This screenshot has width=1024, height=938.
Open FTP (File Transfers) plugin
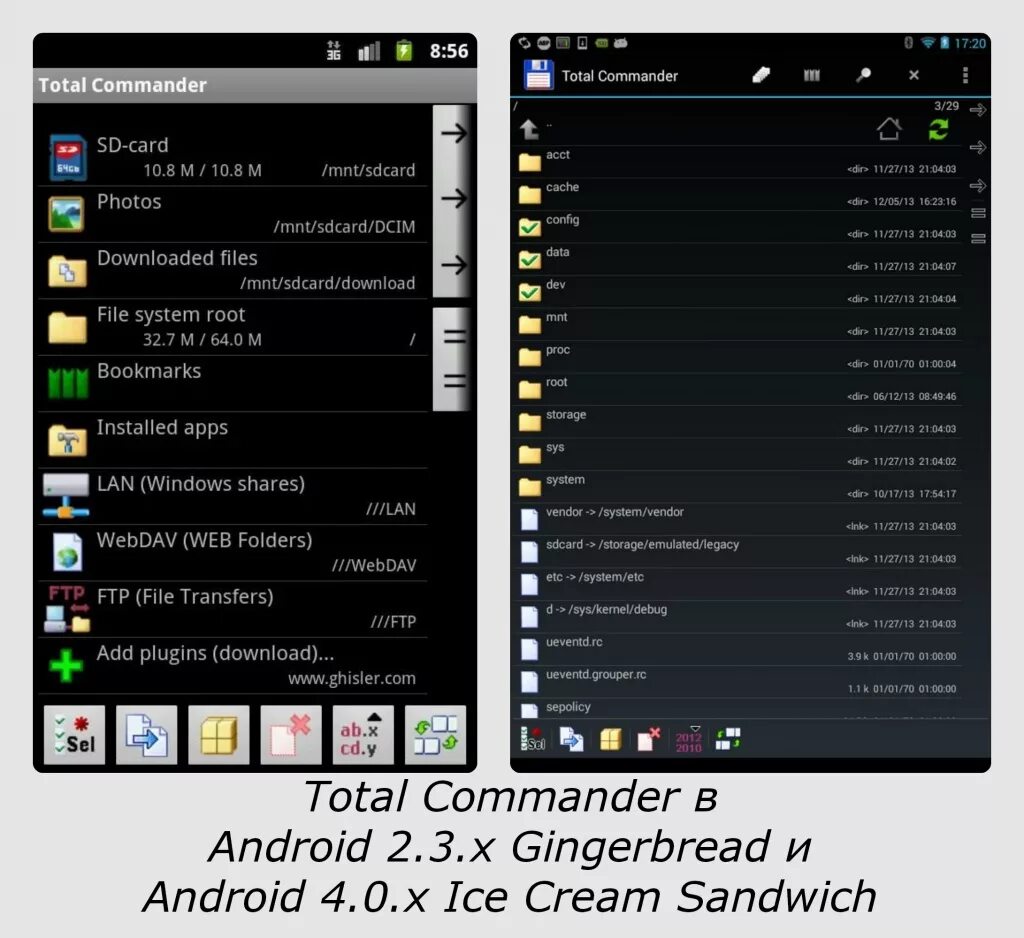[232, 609]
